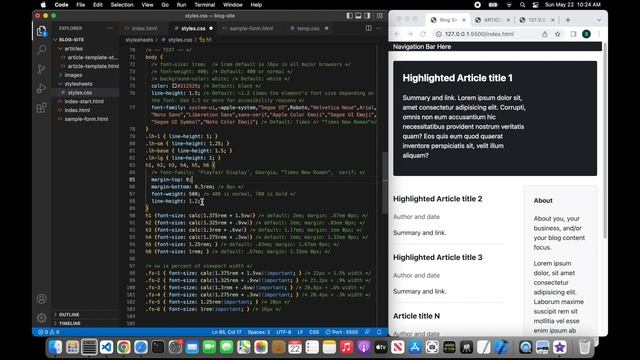Click the Chrome reload button

point(422,34)
